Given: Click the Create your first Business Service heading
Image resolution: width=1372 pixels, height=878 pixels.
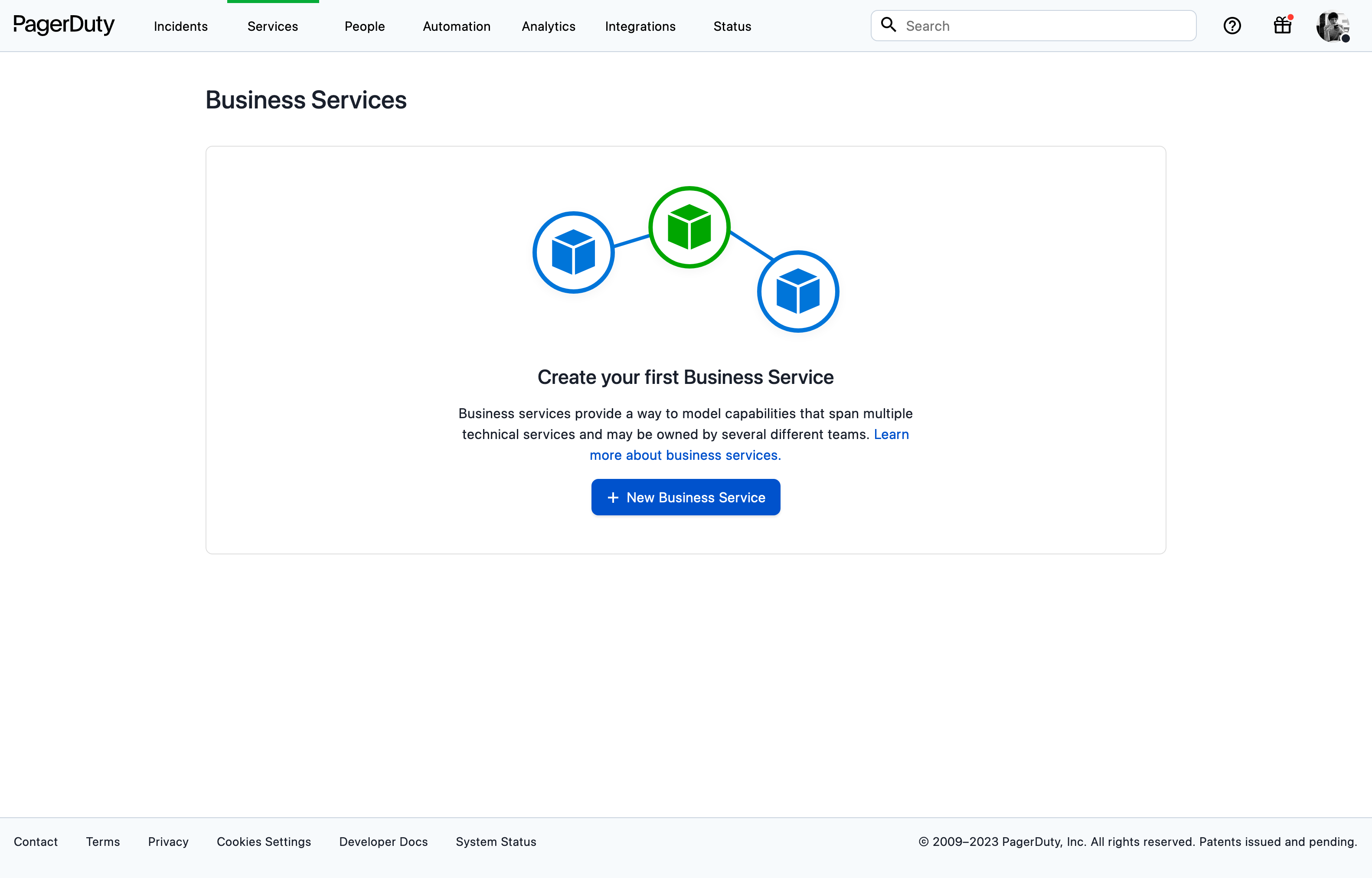Looking at the screenshot, I should pos(686,377).
